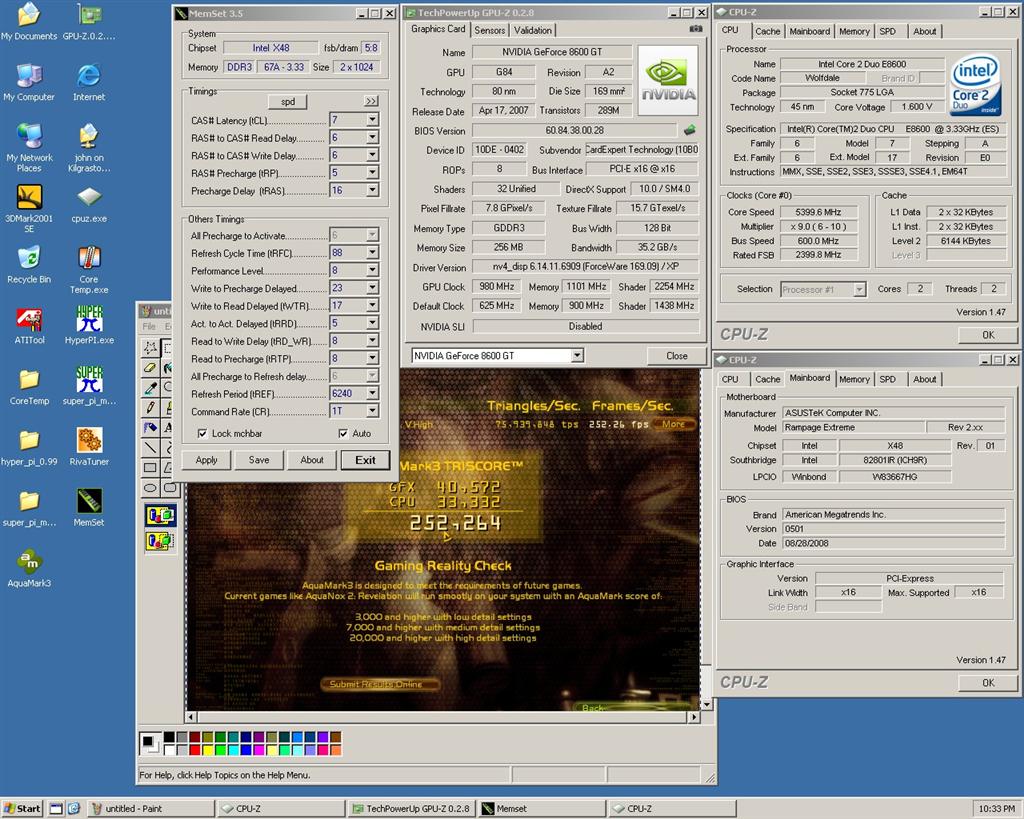Choose the Pick Color eyedropper tool in Paint
This screenshot has width=1024, height=819.
click(x=150, y=388)
